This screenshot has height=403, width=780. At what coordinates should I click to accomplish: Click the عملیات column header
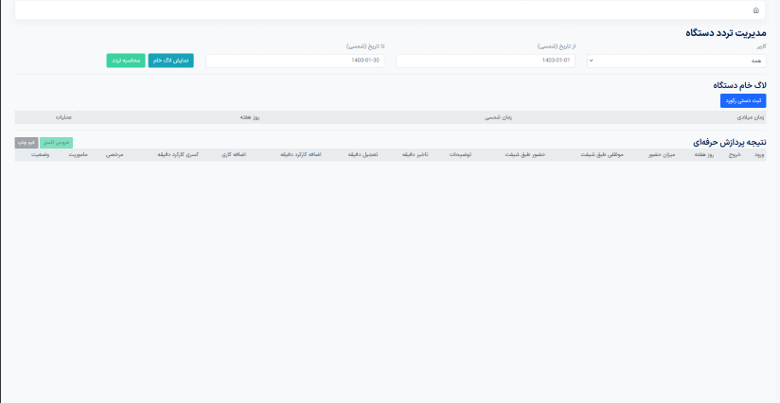[63, 117]
